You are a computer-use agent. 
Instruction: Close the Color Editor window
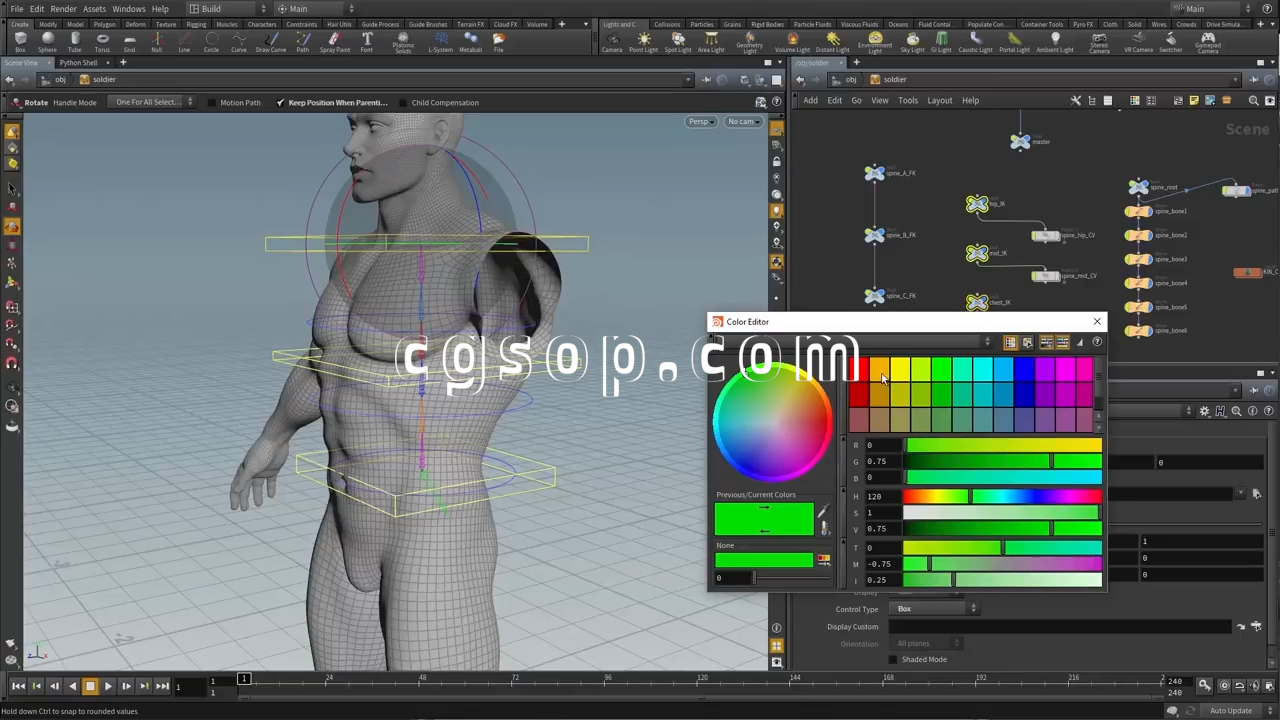(1097, 322)
